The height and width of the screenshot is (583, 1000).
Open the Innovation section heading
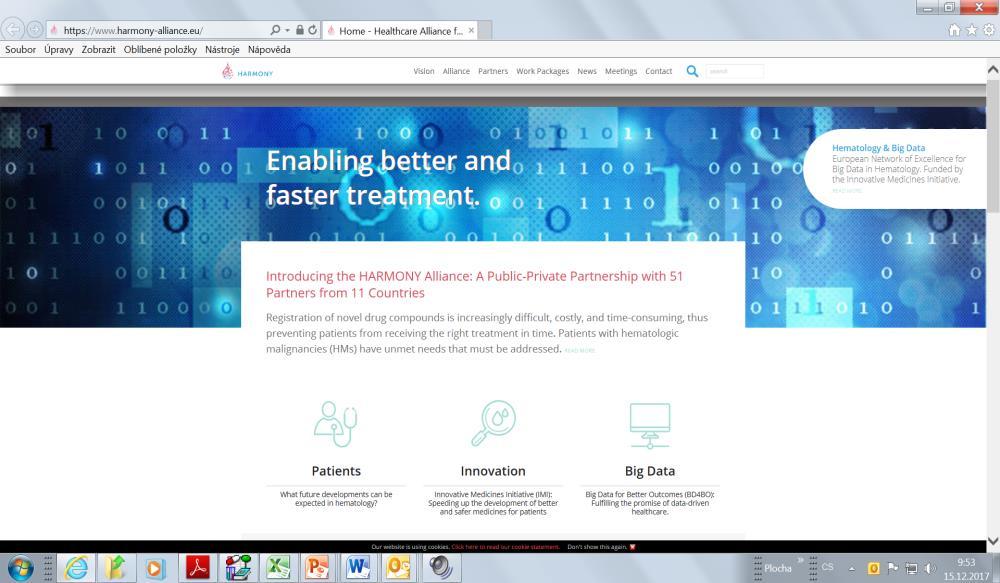pos(493,471)
